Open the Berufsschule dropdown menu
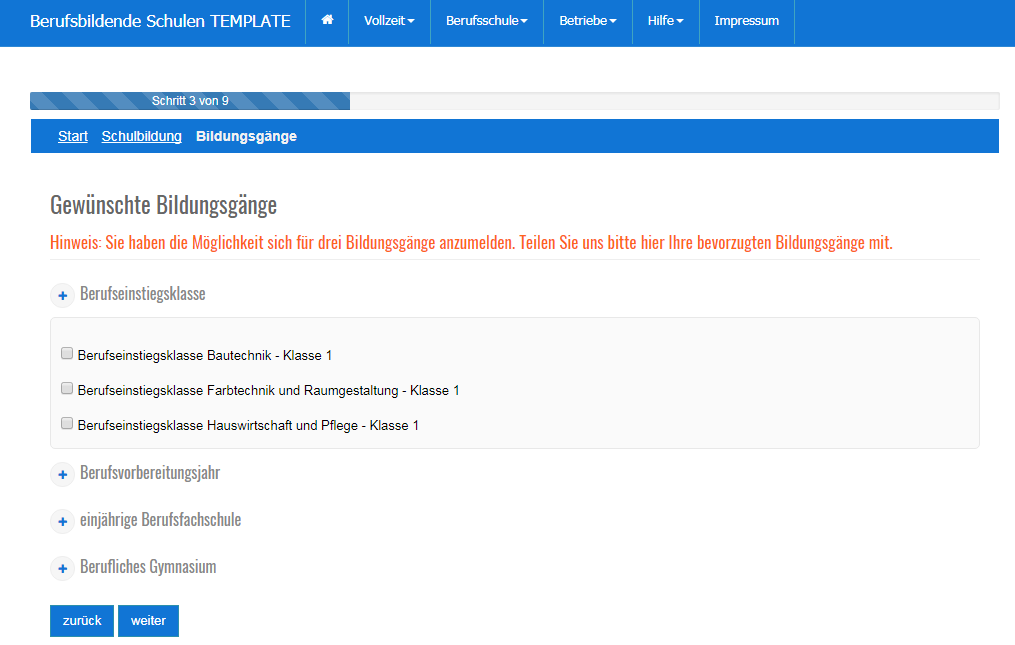The image size is (1015, 645). pos(486,21)
